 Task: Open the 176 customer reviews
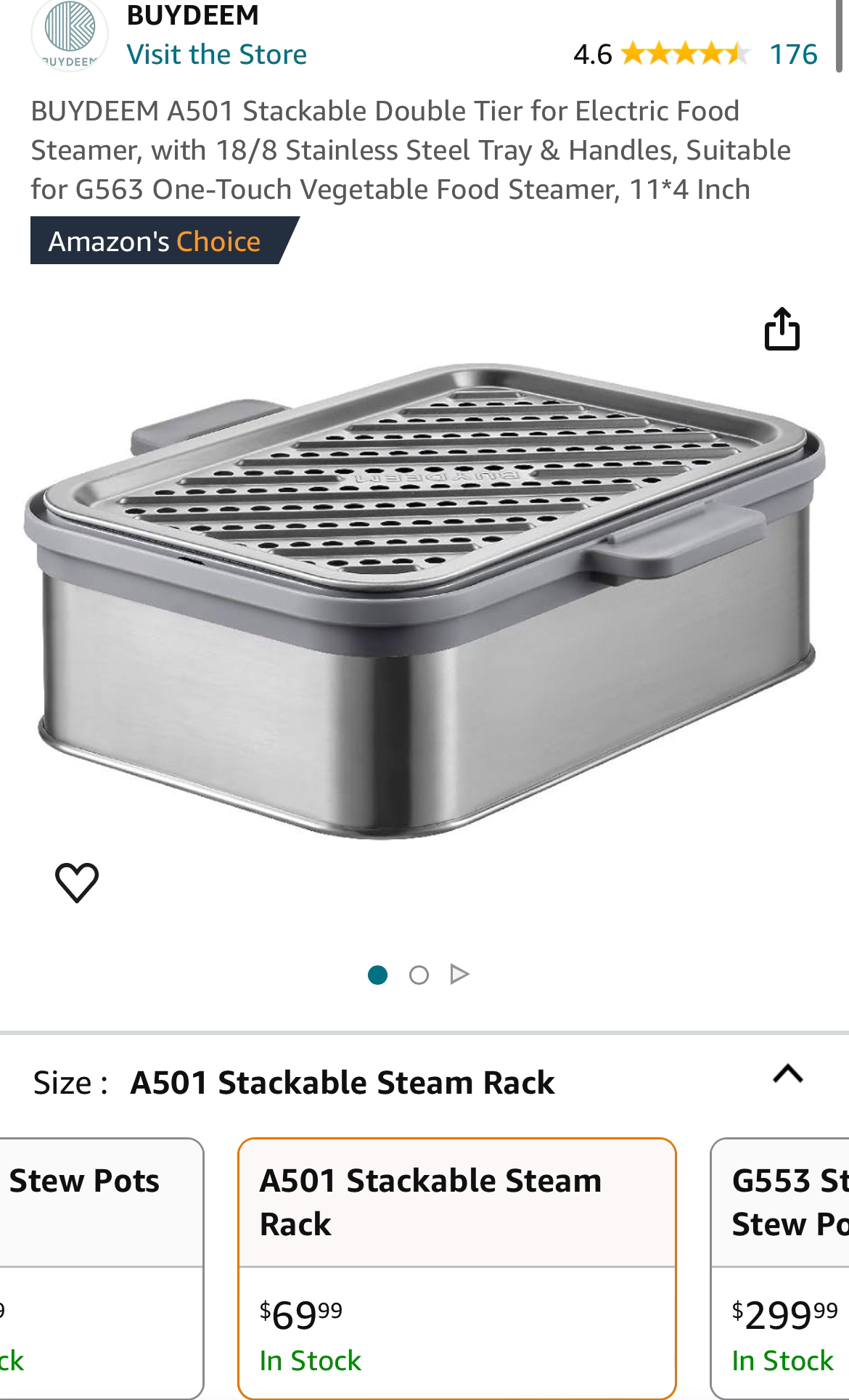pyautogui.click(x=793, y=54)
